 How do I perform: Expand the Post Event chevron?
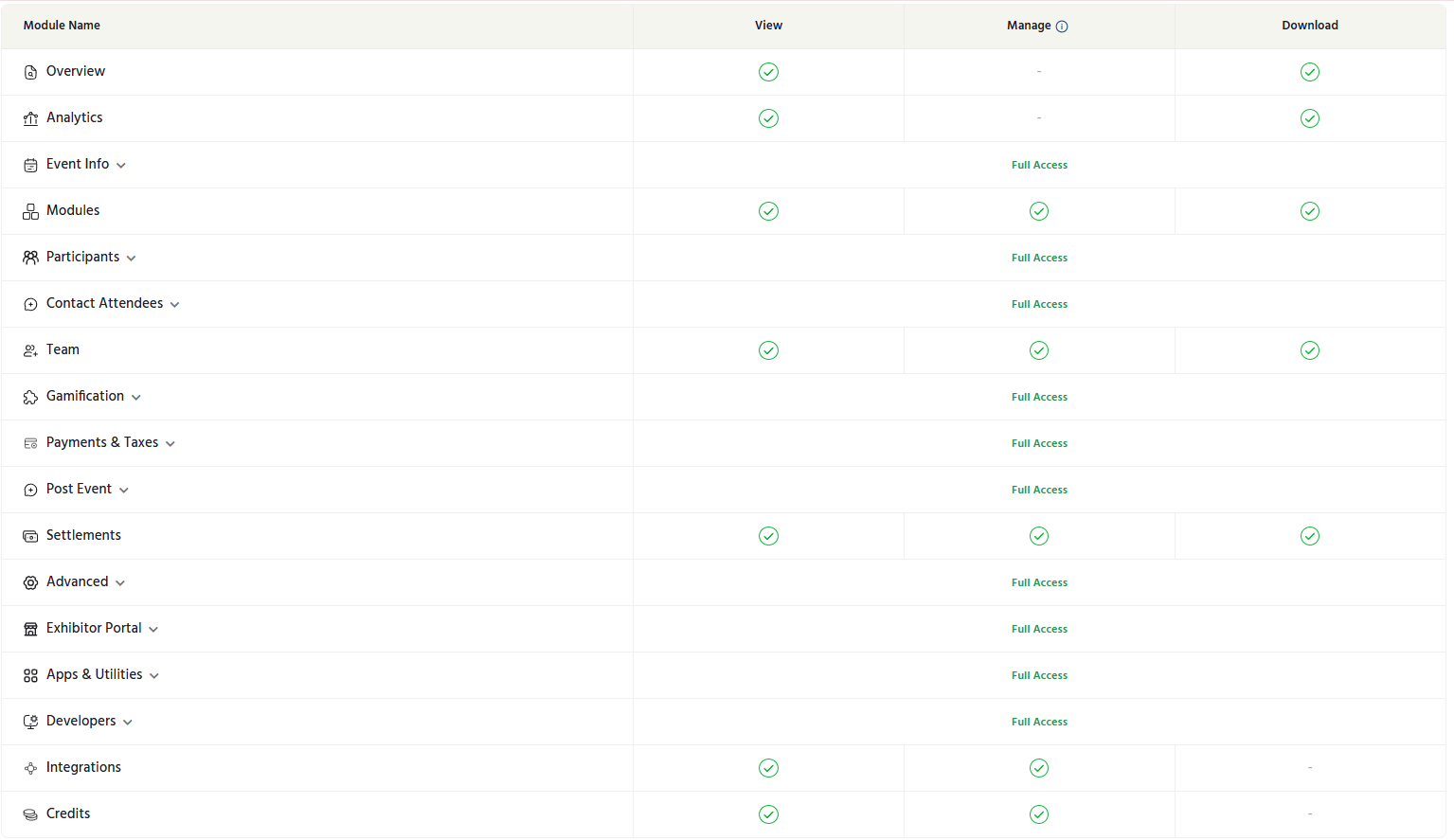pyautogui.click(x=124, y=491)
